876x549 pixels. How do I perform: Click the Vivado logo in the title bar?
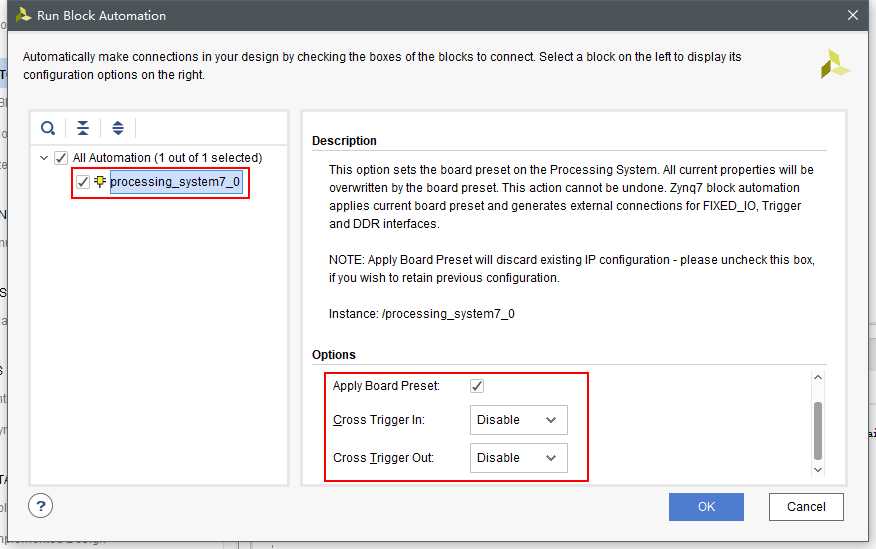[23, 15]
